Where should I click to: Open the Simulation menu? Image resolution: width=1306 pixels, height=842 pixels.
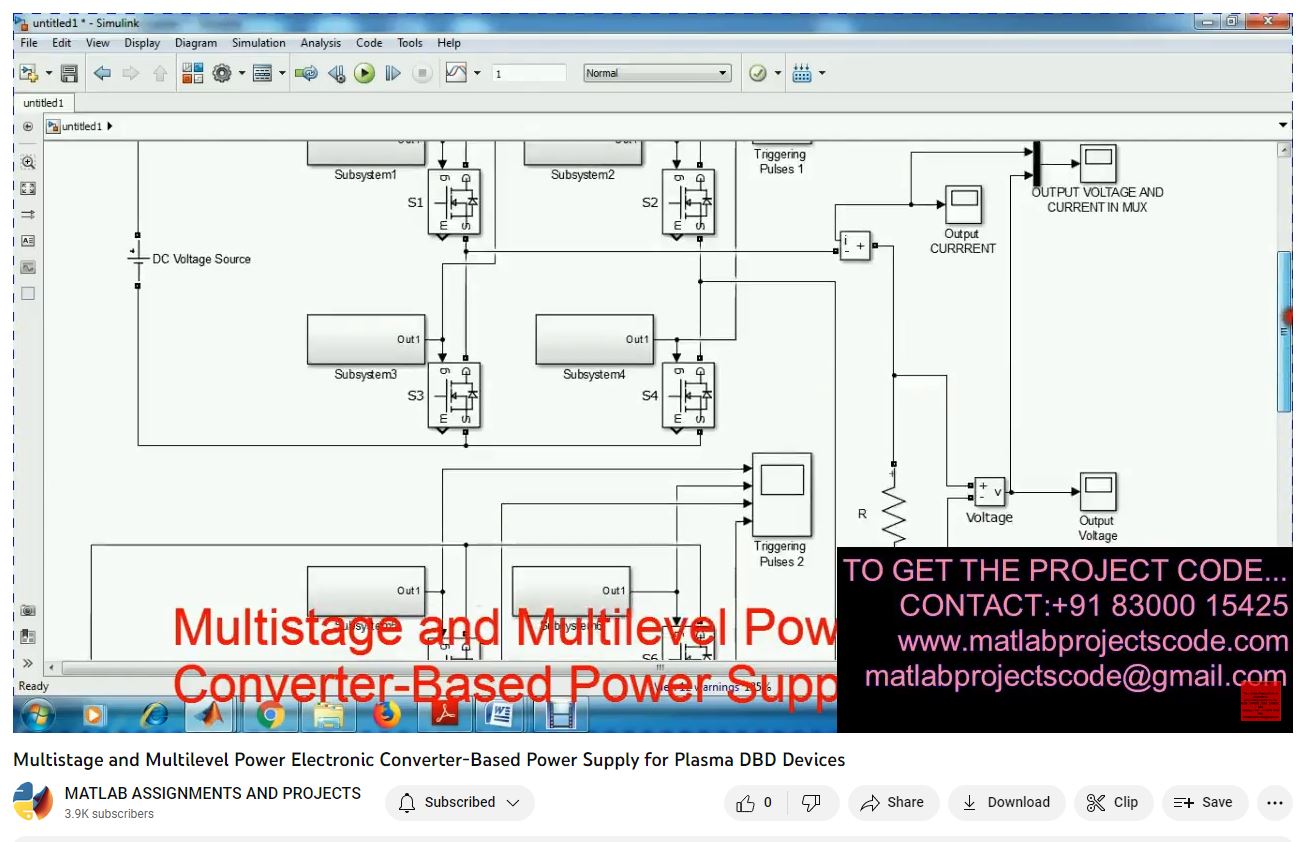coord(259,43)
